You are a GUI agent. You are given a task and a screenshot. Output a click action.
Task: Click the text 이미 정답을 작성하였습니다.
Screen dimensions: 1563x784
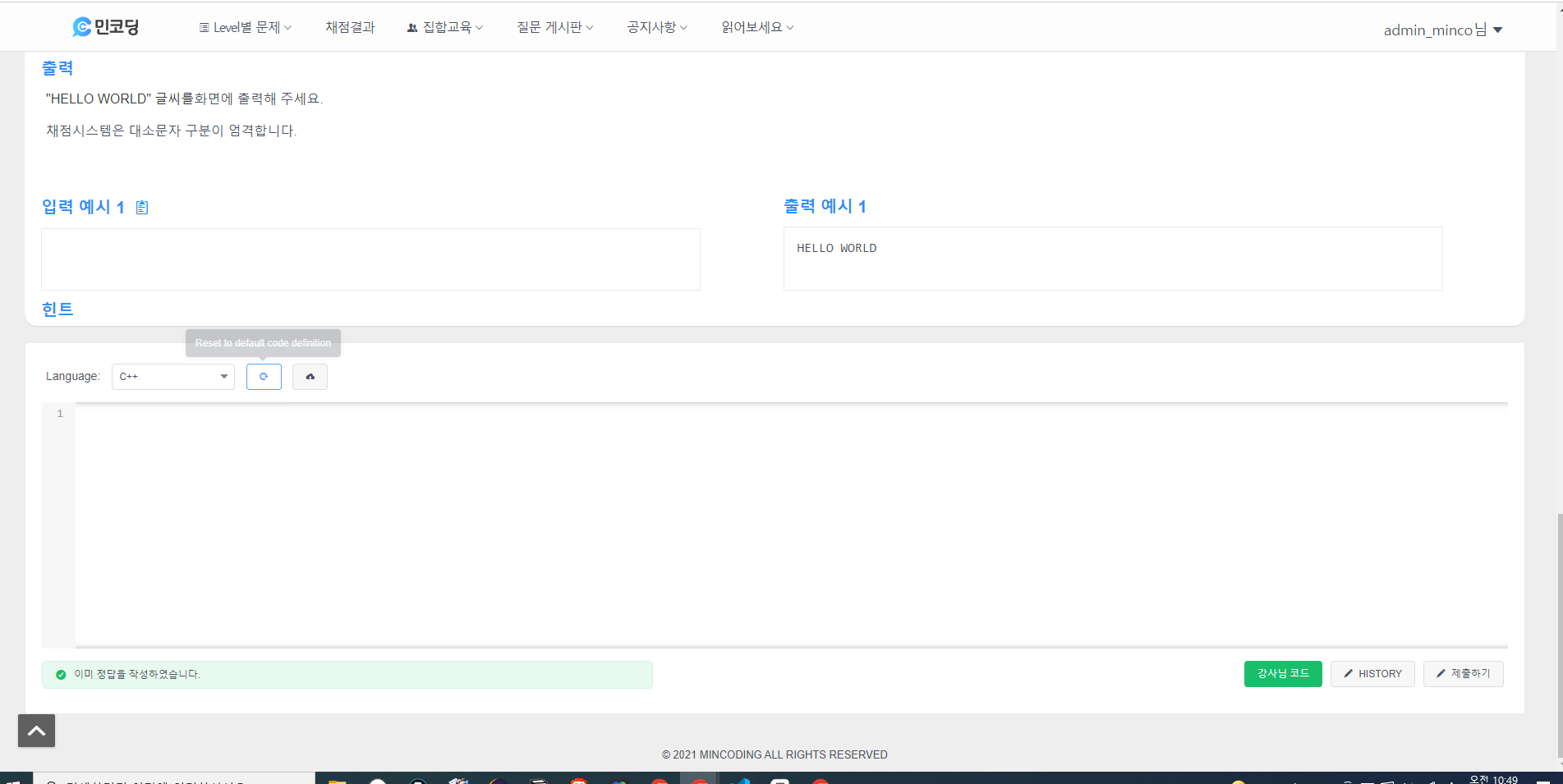(137, 674)
